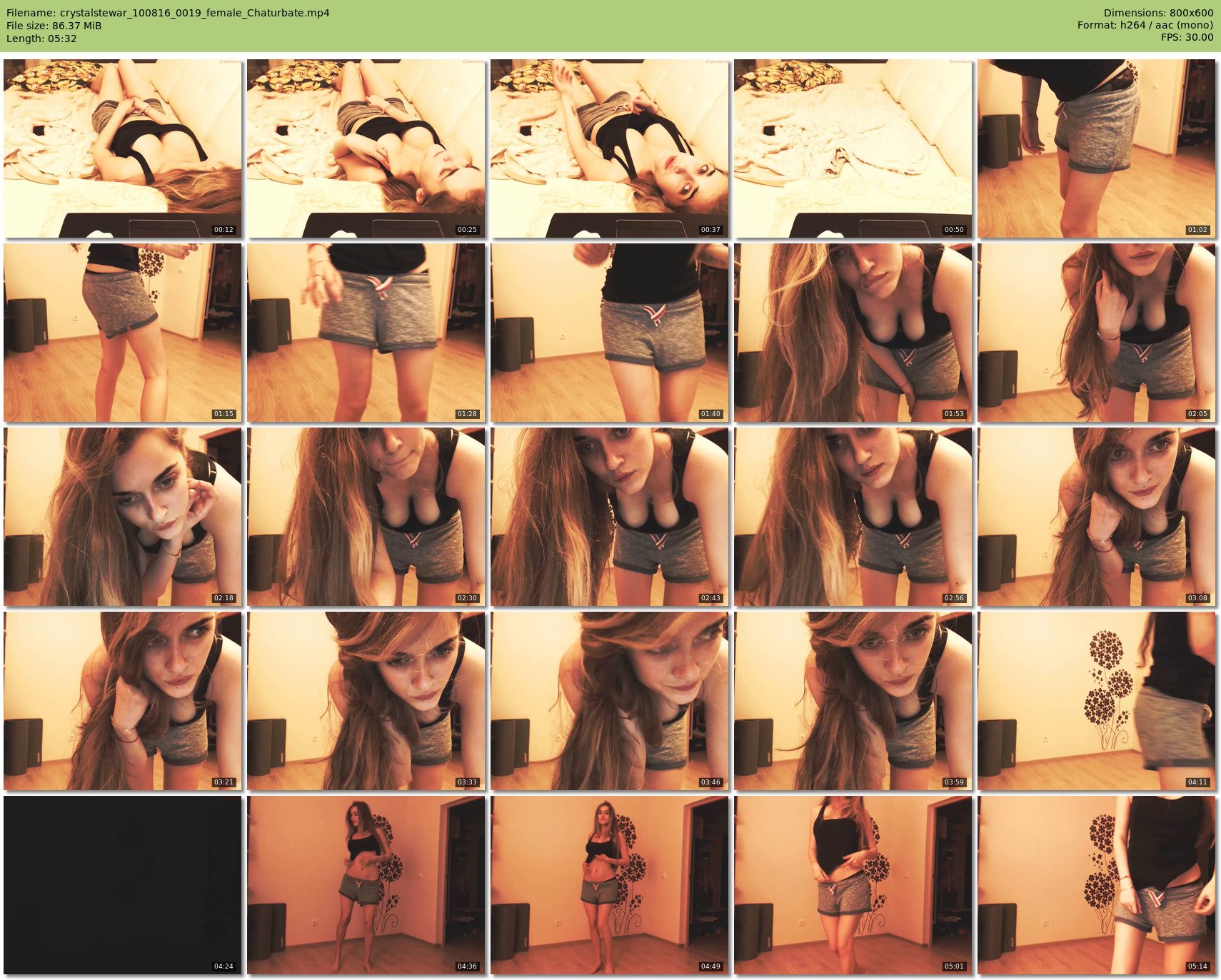The height and width of the screenshot is (980, 1221).
Task: Open the frame marked 03:21
Action: (x=123, y=701)
